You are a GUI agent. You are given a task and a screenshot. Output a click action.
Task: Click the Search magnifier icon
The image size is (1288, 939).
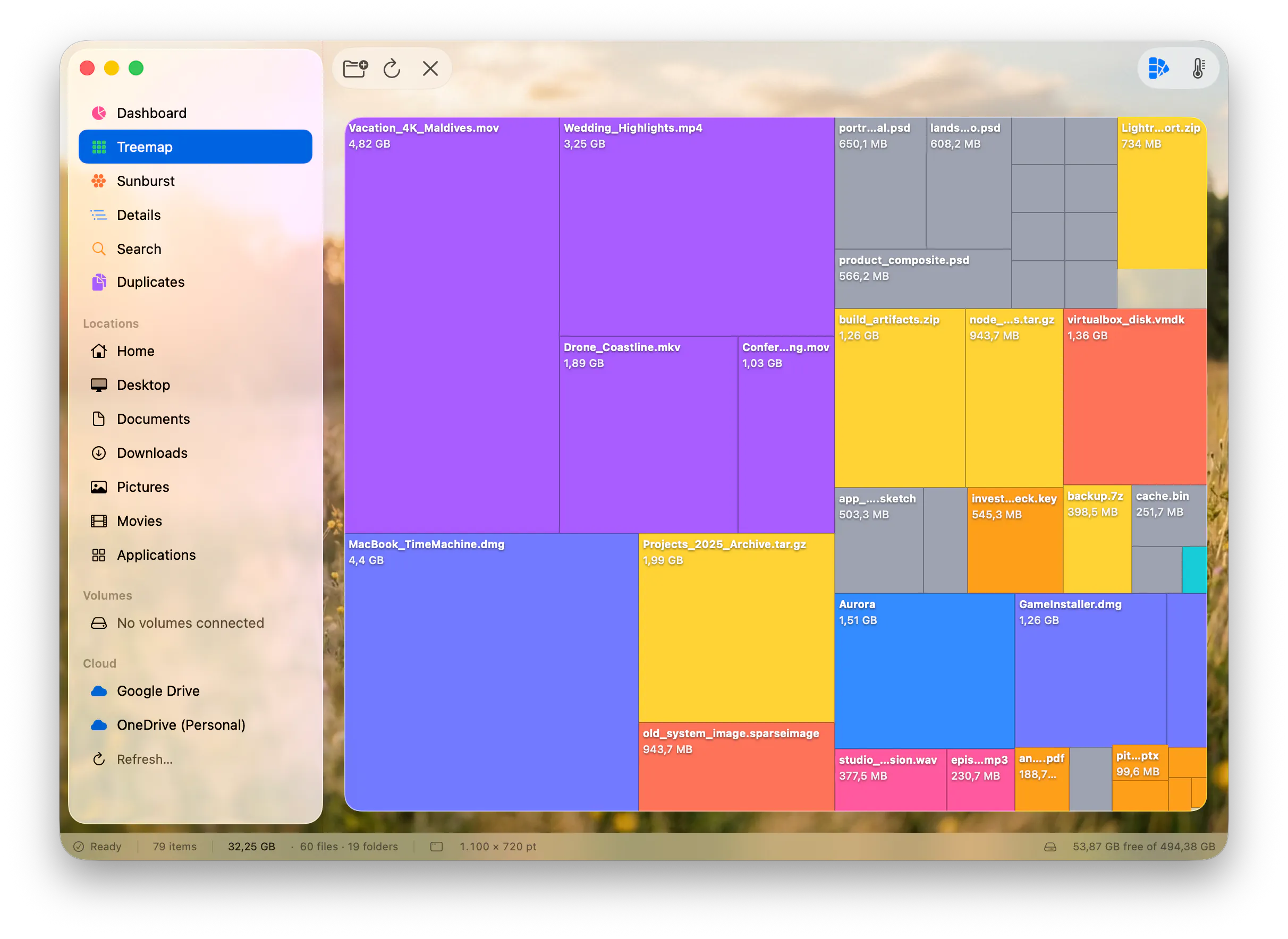(99, 249)
